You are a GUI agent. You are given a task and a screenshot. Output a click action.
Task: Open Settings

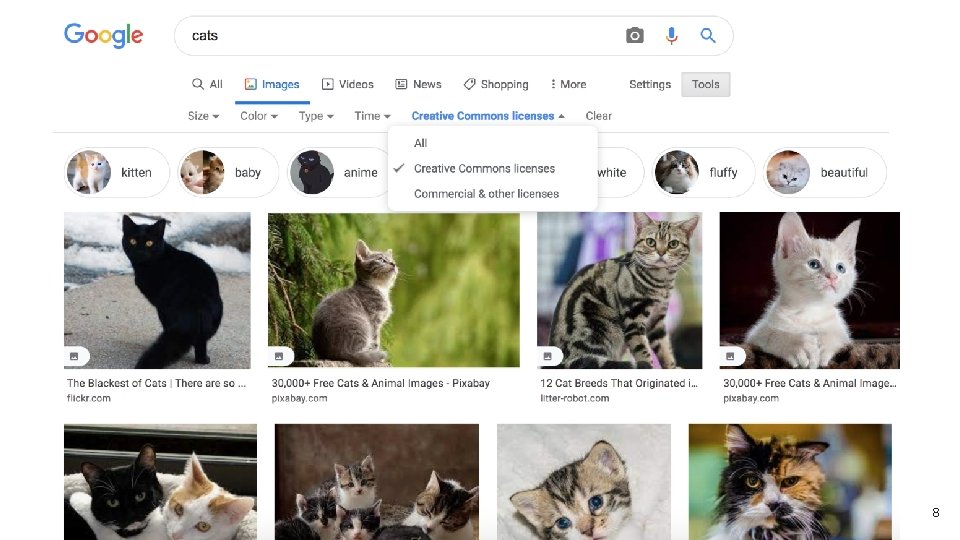coord(650,84)
